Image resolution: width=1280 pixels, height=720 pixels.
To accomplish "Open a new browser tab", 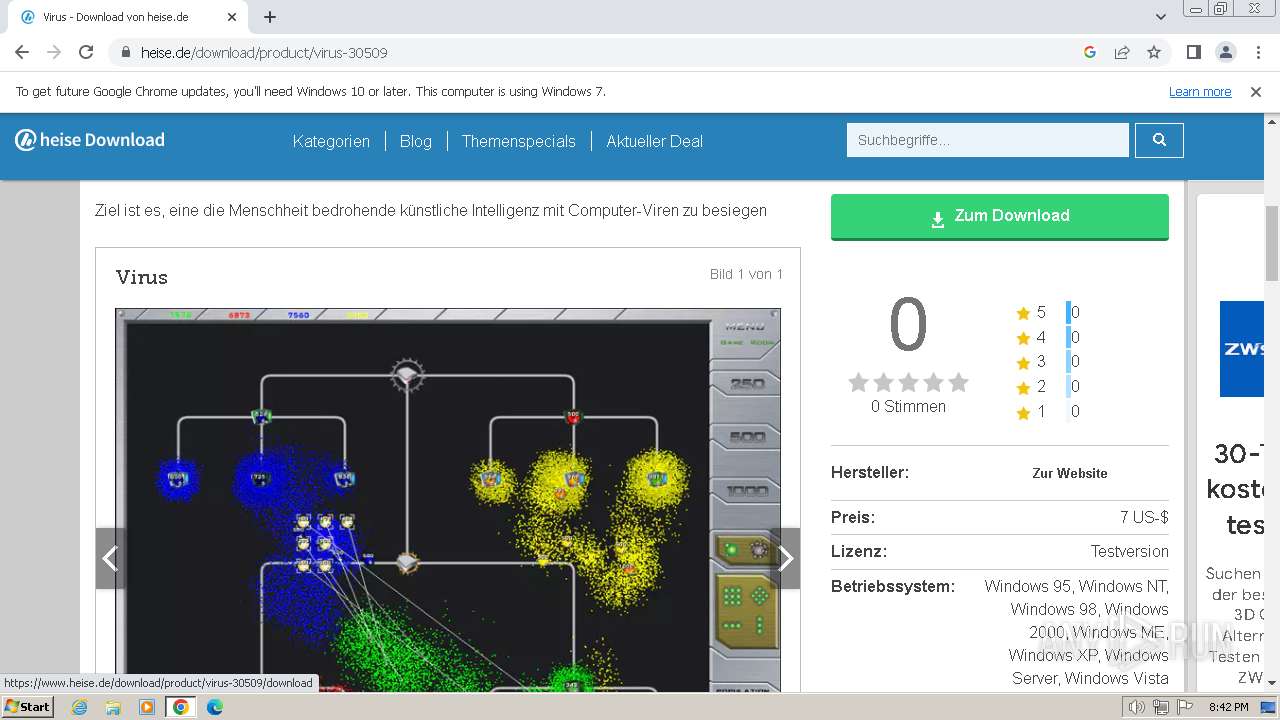I will pos(270,17).
